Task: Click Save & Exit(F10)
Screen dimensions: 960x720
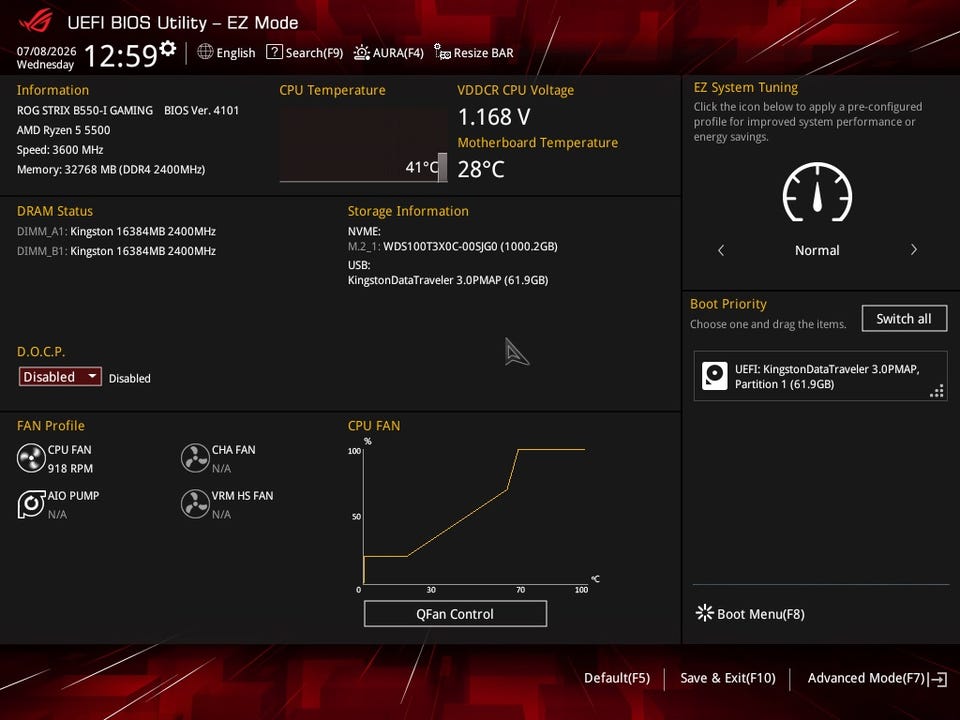Action: tap(727, 678)
